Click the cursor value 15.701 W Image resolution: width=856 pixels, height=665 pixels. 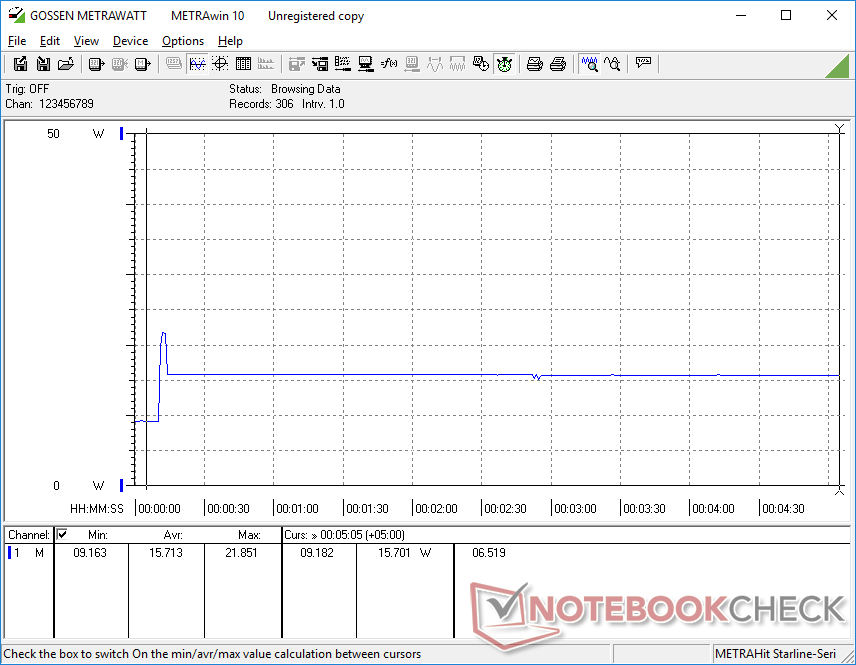(404, 553)
